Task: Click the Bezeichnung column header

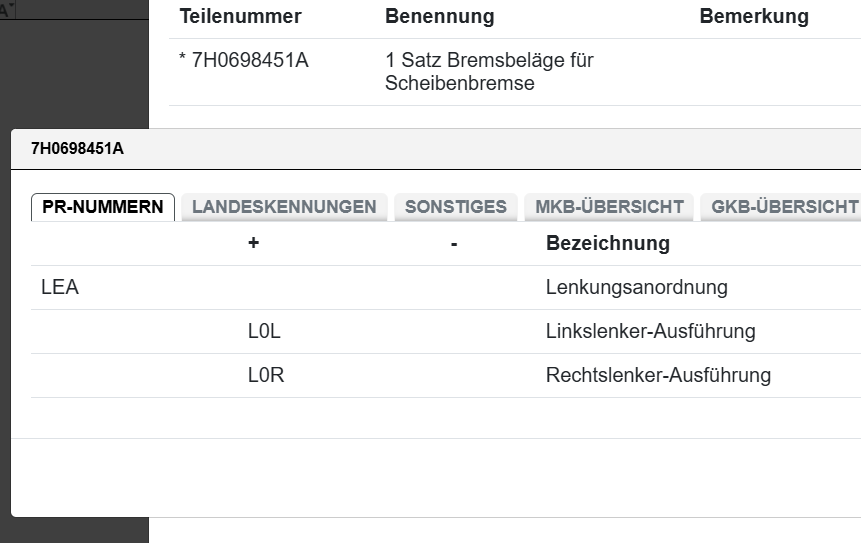Action: tap(607, 243)
